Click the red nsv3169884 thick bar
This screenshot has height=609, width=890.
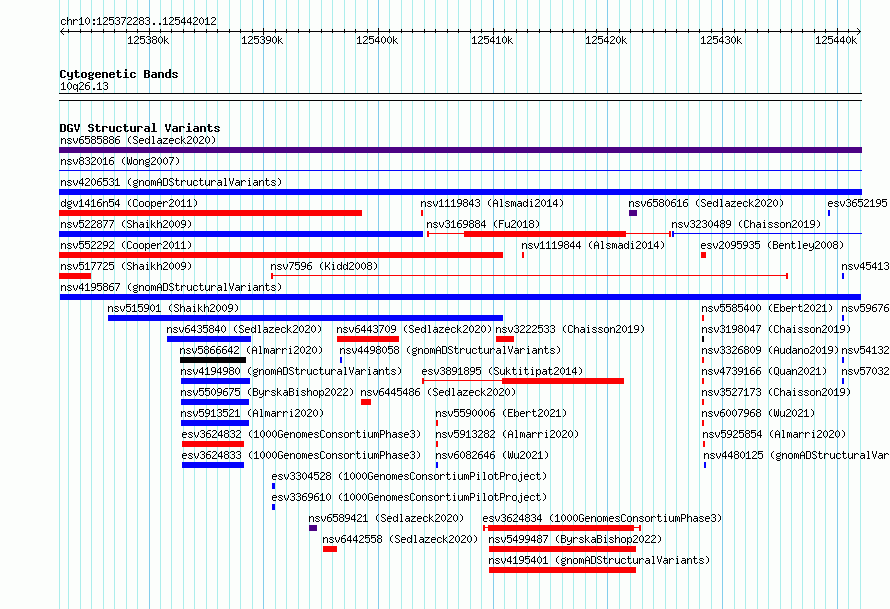(x=545, y=234)
